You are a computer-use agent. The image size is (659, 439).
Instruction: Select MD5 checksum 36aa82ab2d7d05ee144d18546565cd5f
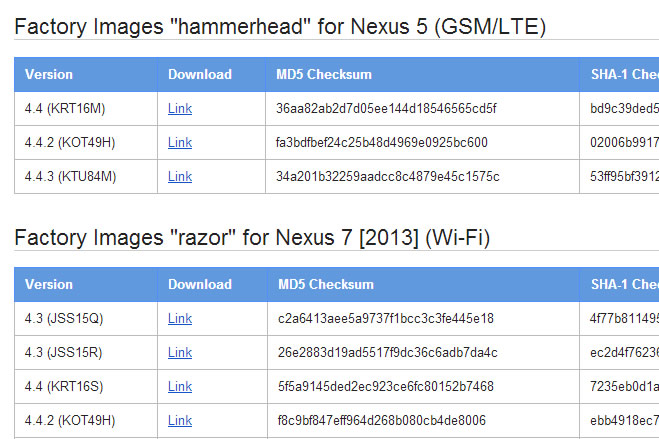pos(386,108)
